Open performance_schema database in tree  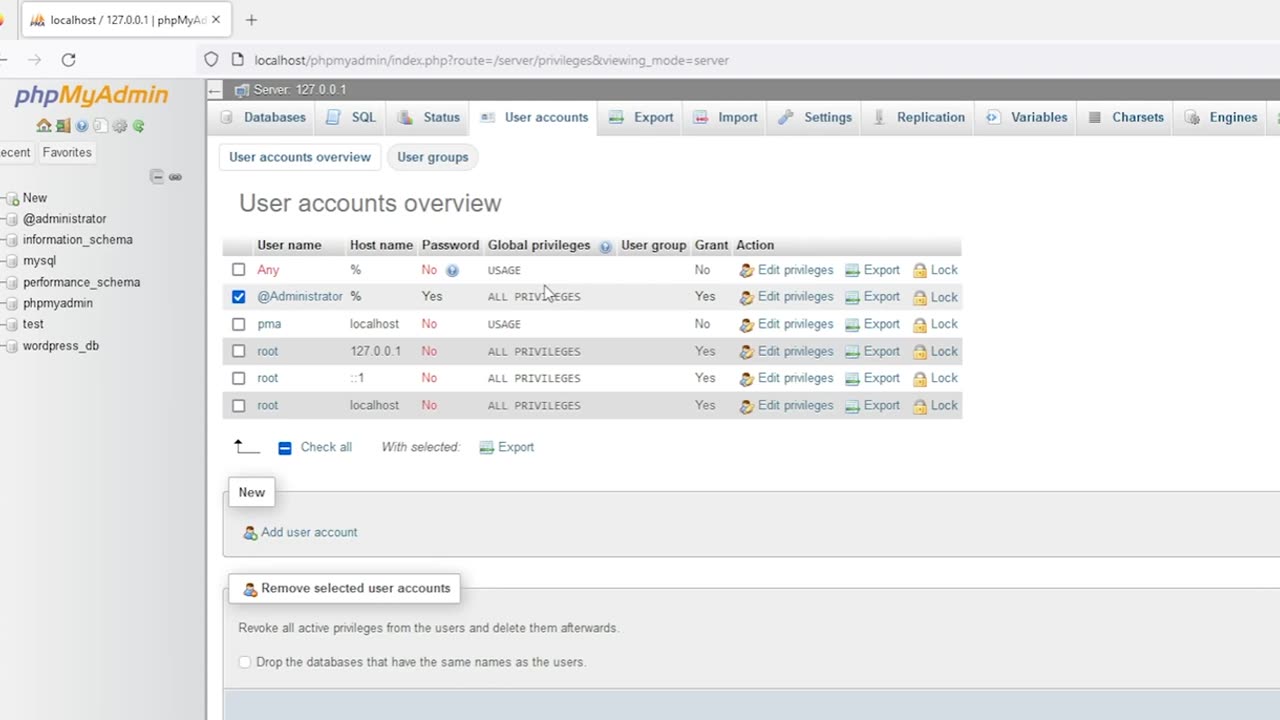pyautogui.click(x=82, y=282)
